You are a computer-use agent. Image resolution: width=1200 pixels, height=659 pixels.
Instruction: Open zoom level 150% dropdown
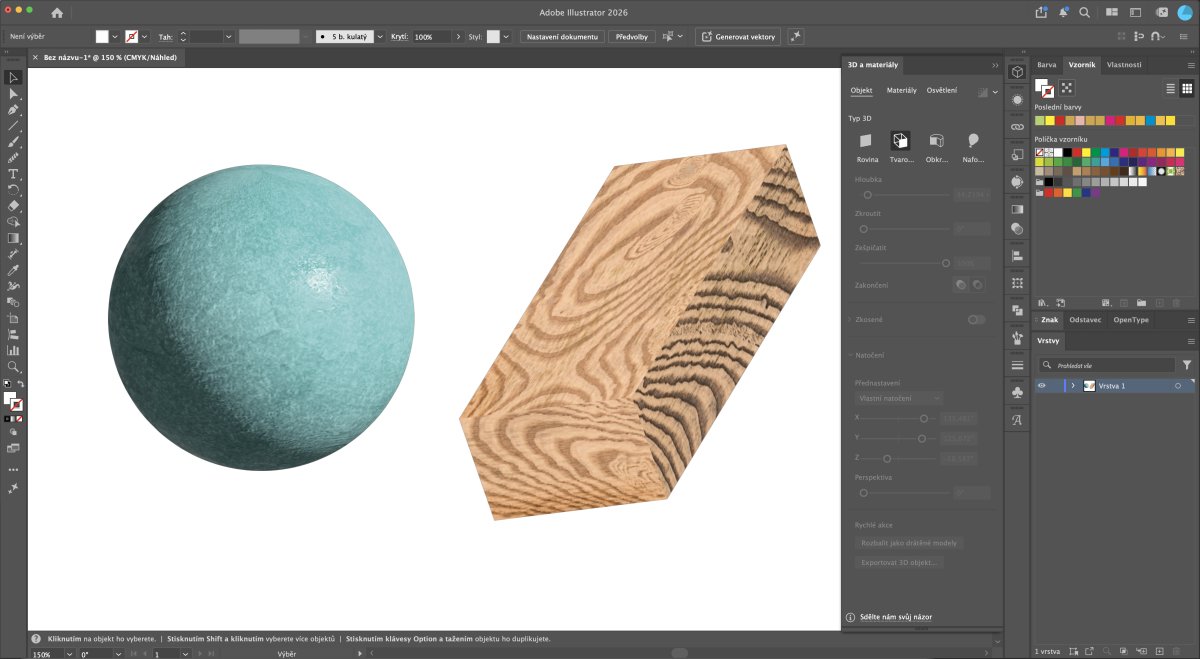tap(72, 653)
